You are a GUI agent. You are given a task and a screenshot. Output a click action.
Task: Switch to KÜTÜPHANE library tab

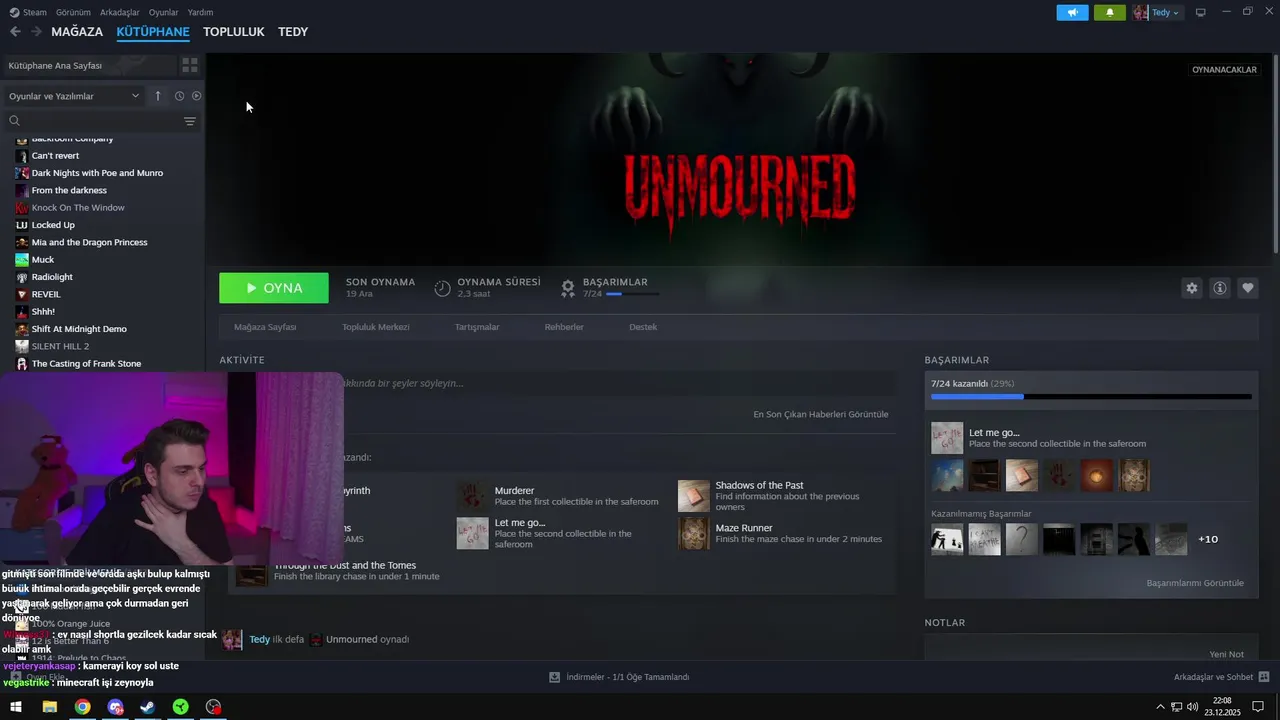(x=153, y=32)
